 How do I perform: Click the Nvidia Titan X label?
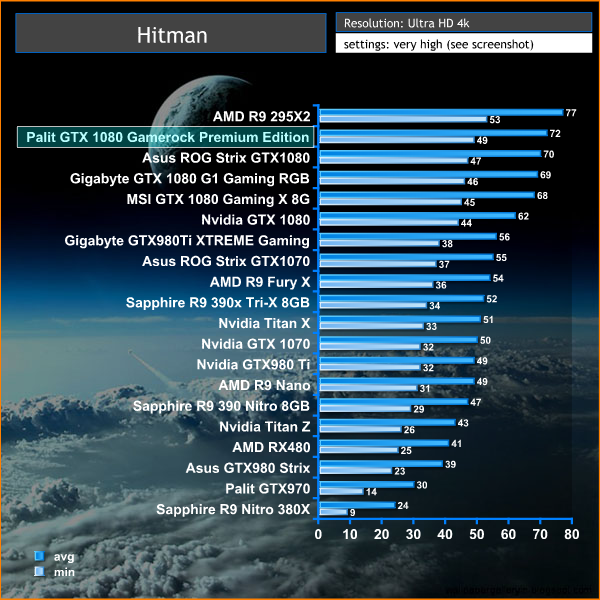[x=264, y=323]
